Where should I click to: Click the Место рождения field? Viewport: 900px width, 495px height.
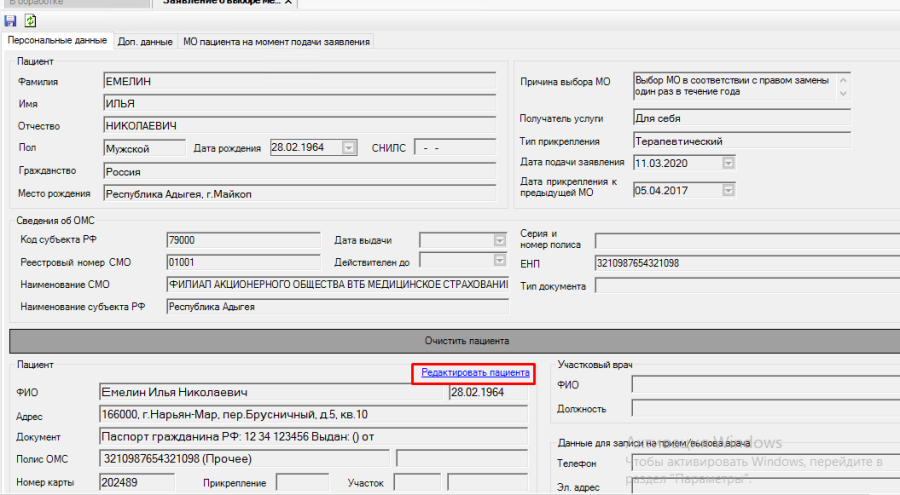click(x=300, y=194)
